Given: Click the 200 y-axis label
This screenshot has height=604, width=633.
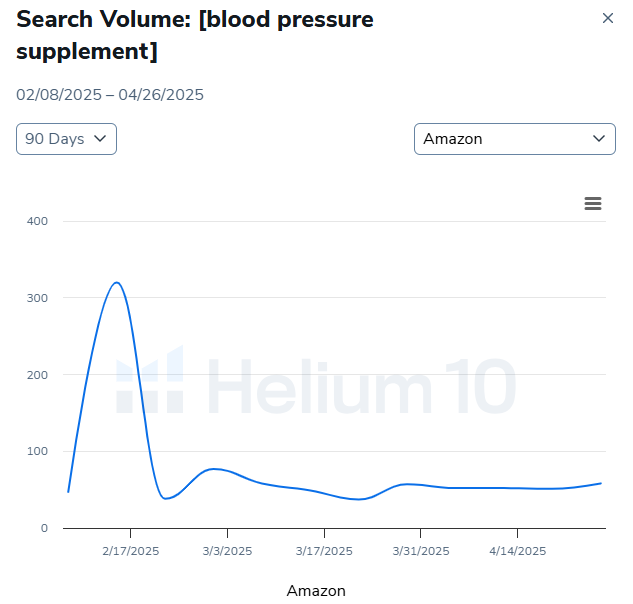Looking at the screenshot, I should click(38, 375).
